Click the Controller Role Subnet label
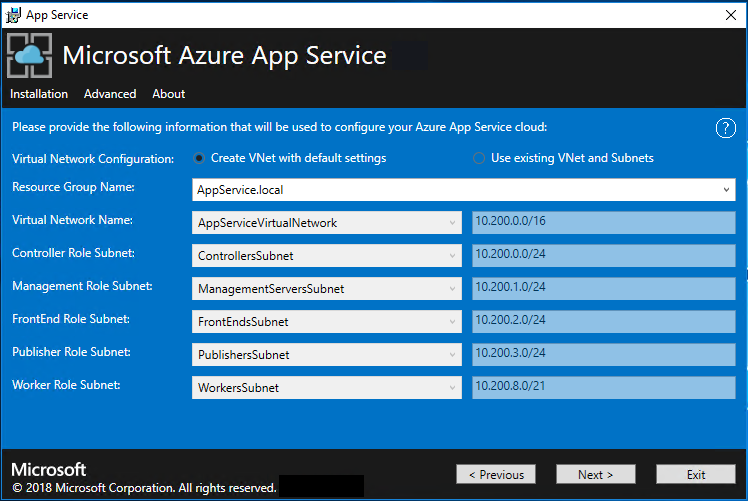This screenshot has height=501, width=748. pos(73,253)
